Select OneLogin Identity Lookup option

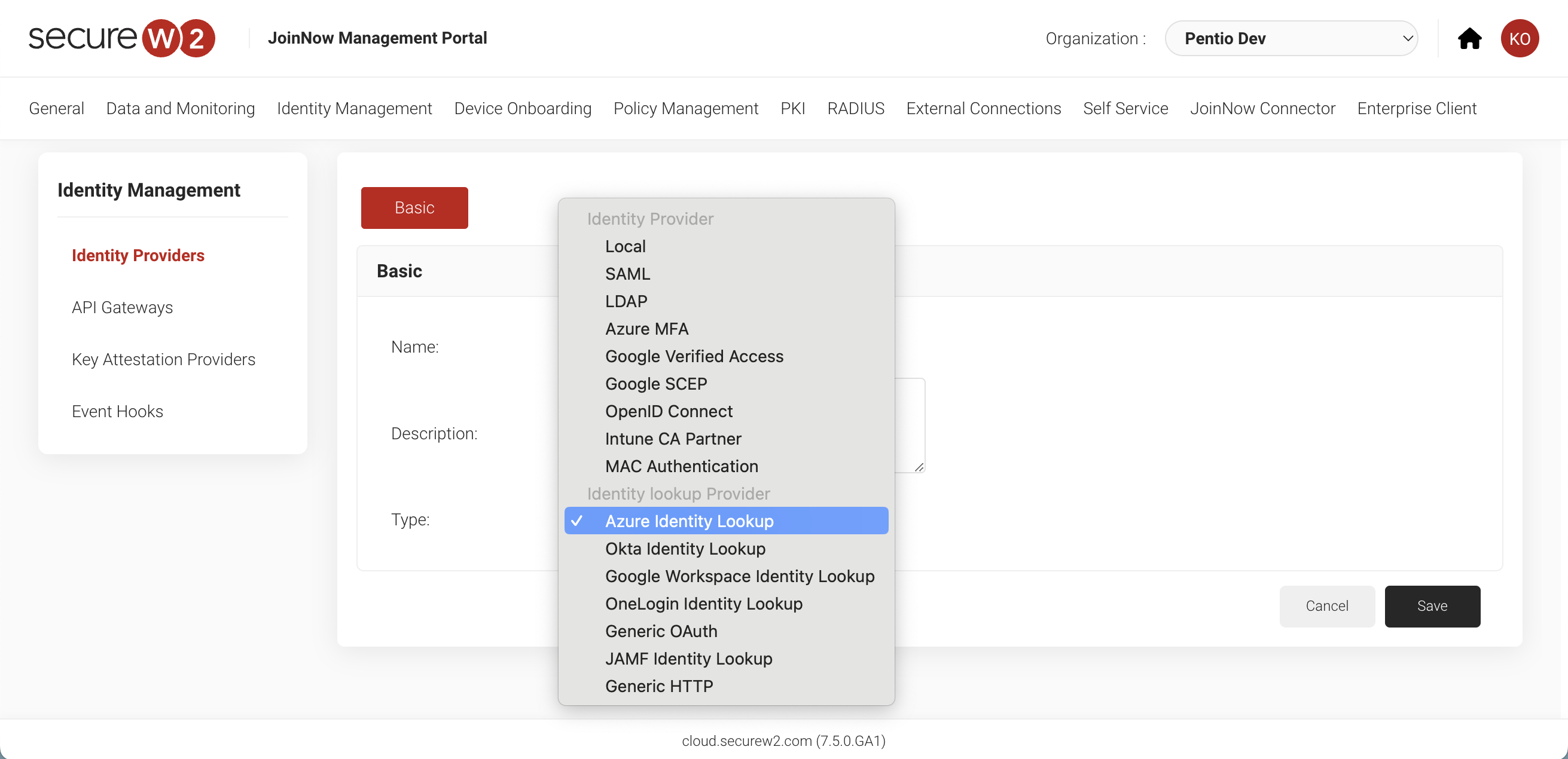coord(725,603)
